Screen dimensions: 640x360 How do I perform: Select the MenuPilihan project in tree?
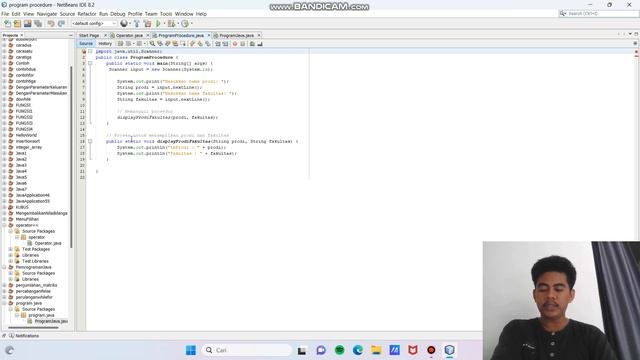pos(27,219)
